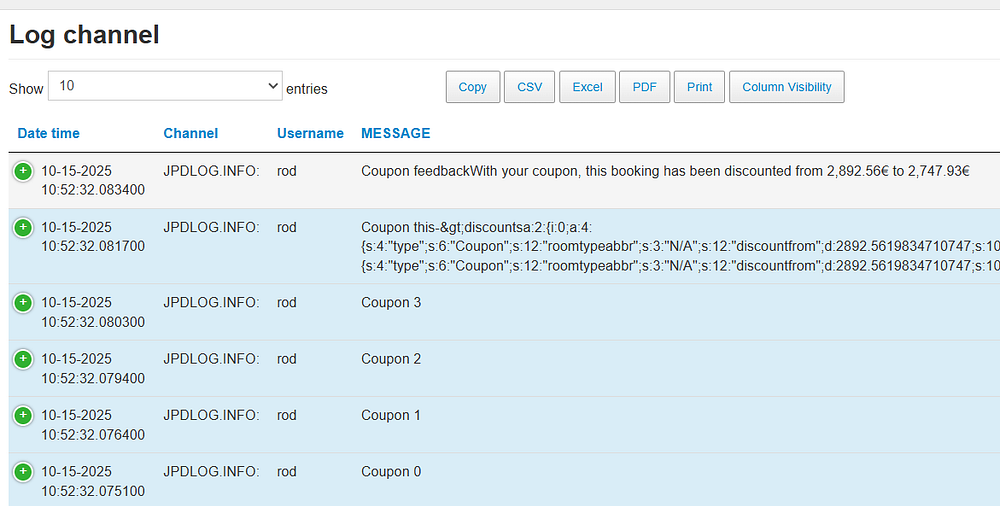
Task: Expand the Coupon 1 row details
Action: 23,415
